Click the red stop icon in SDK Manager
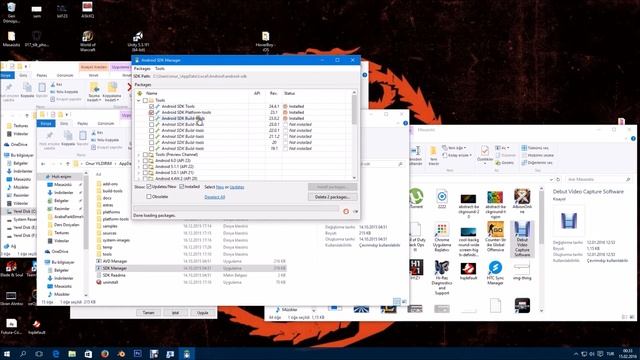Image resolution: width=640 pixels, height=360 pixels. tap(346, 211)
